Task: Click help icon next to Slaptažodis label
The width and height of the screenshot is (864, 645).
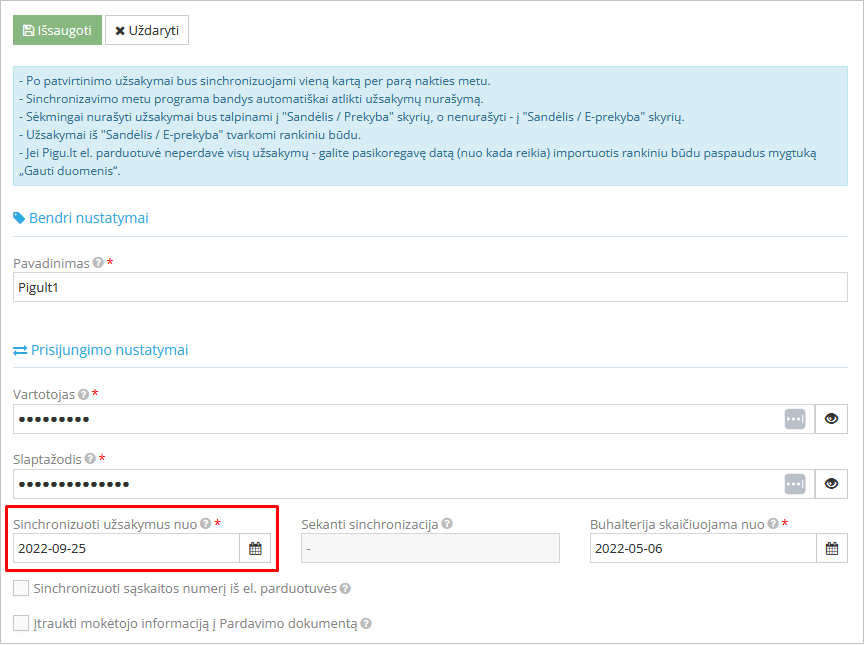Action: pos(90,459)
